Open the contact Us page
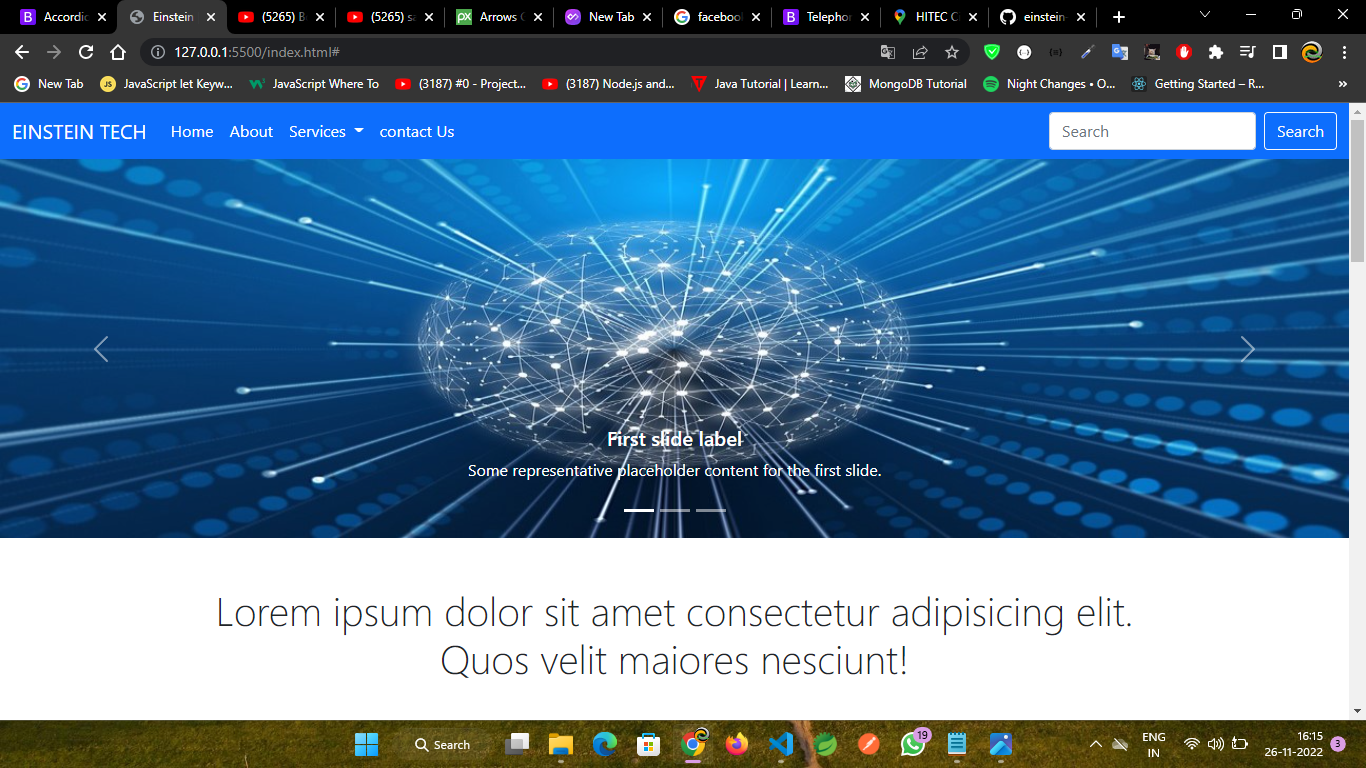Screen dimensions: 1366x768 pyautogui.click(x=416, y=131)
